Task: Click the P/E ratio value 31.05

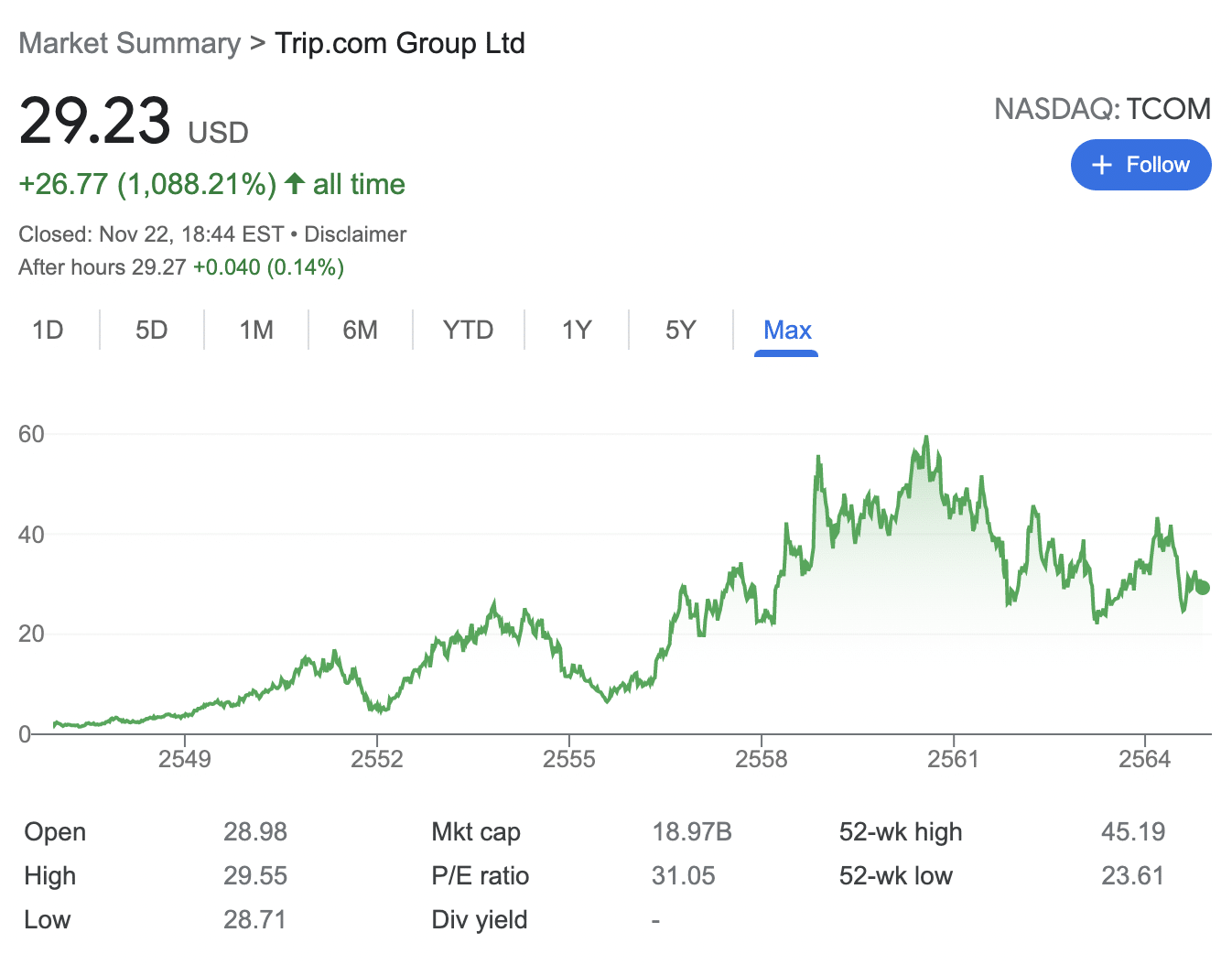Action: click(x=684, y=876)
